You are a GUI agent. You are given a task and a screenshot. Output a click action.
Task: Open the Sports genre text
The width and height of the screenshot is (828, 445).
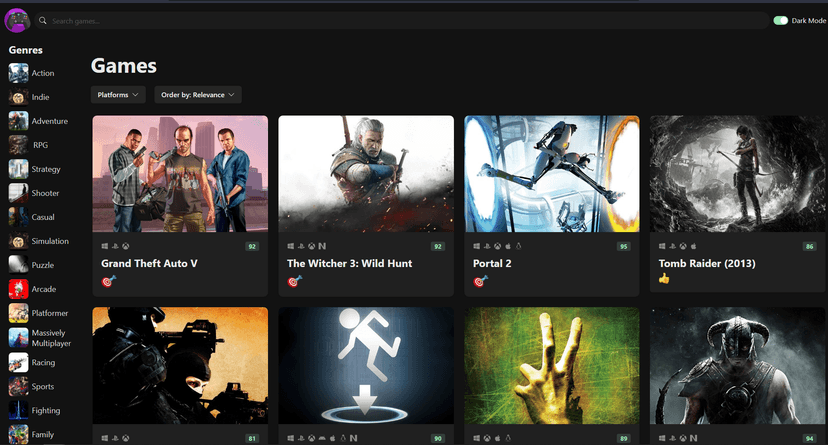tap(43, 386)
